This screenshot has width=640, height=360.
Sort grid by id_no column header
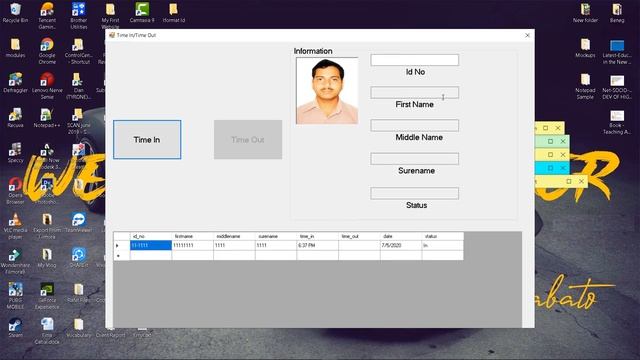tap(151, 236)
